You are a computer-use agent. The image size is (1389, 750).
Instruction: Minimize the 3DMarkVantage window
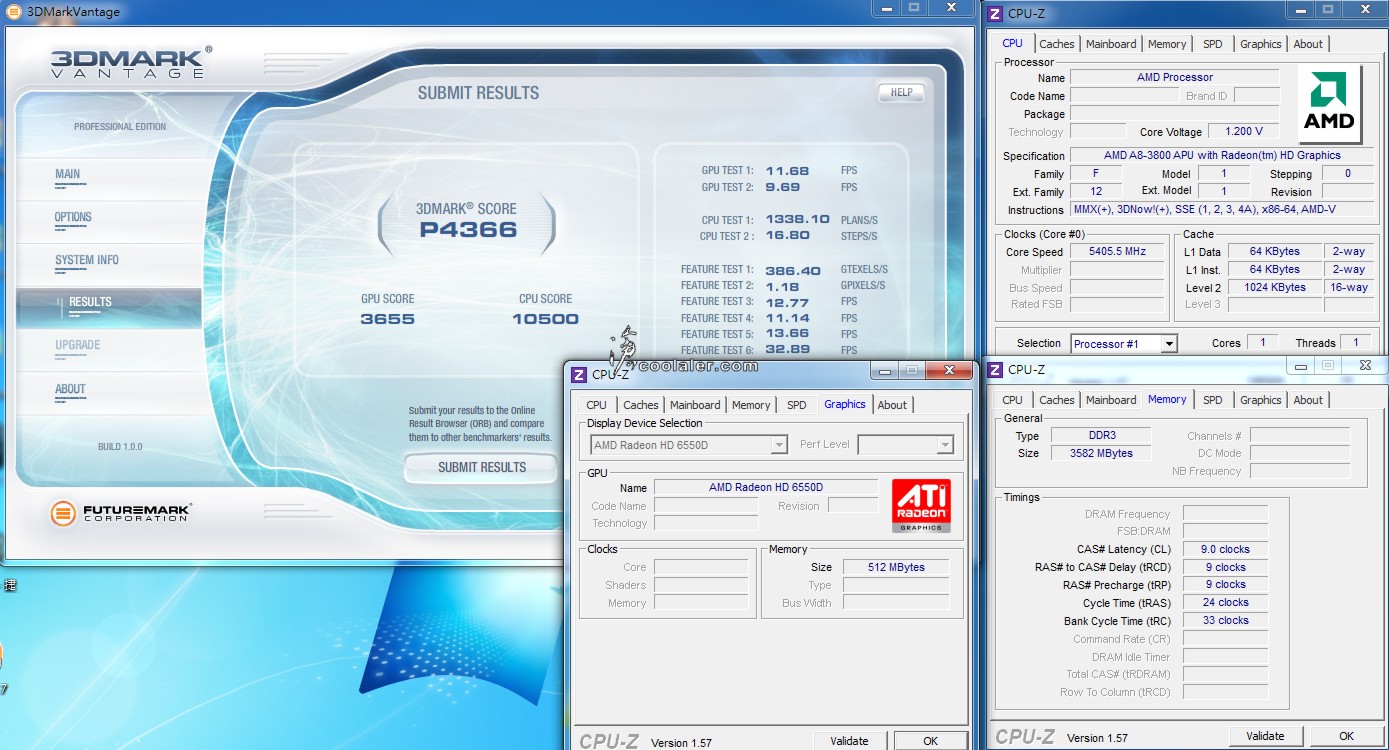click(885, 8)
